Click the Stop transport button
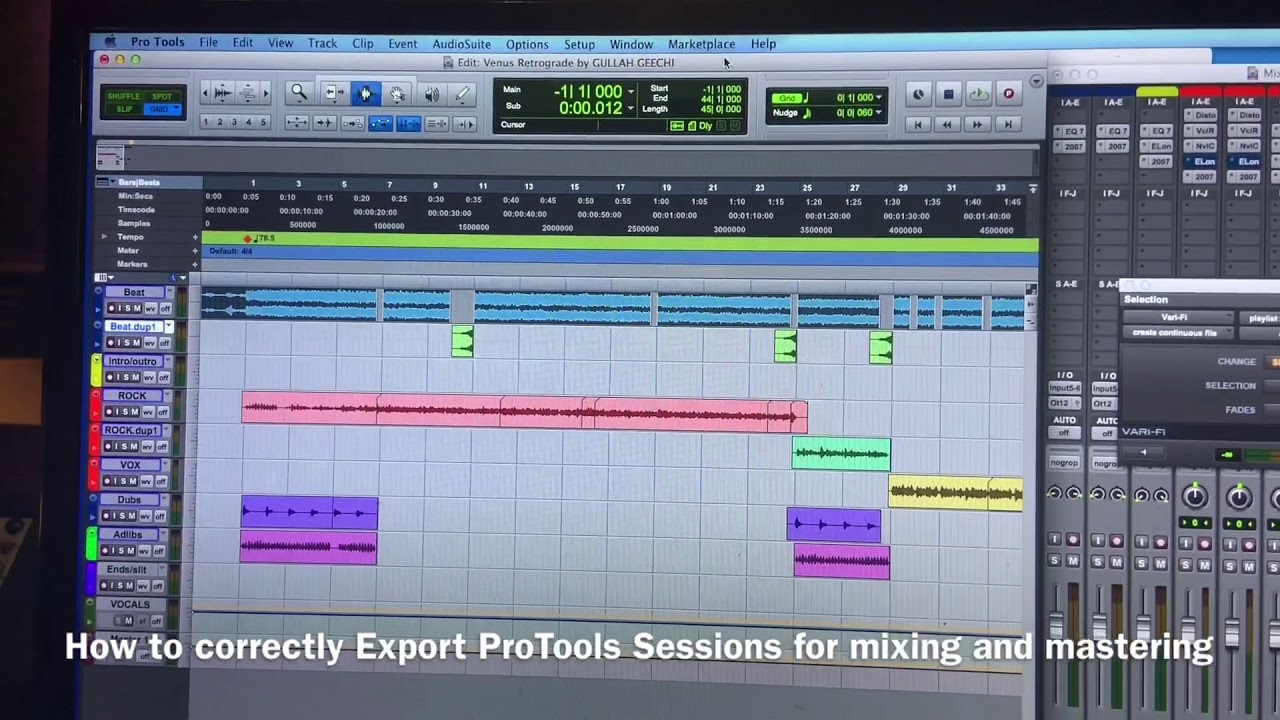This screenshot has height=720, width=1280. click(948, 94)
